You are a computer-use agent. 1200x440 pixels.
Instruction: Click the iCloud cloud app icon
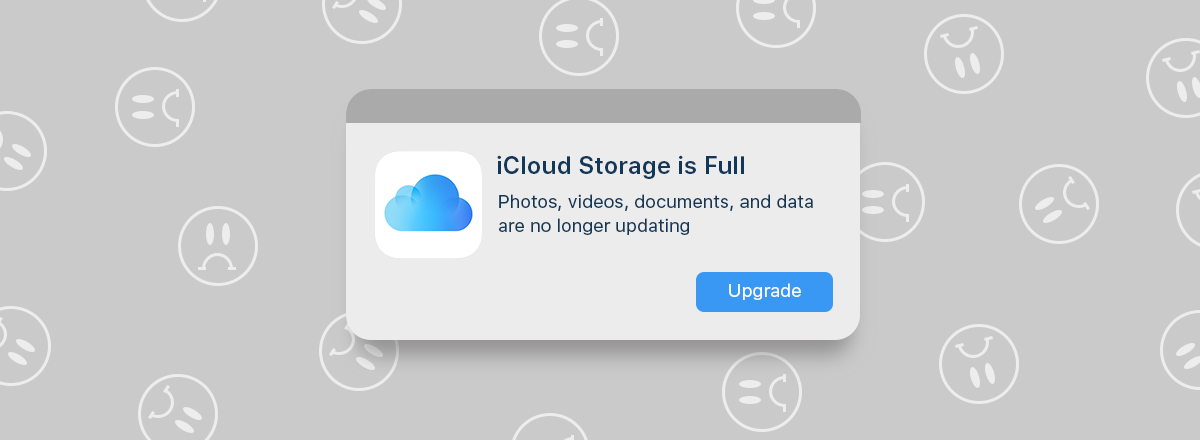[x=428, y=204]
